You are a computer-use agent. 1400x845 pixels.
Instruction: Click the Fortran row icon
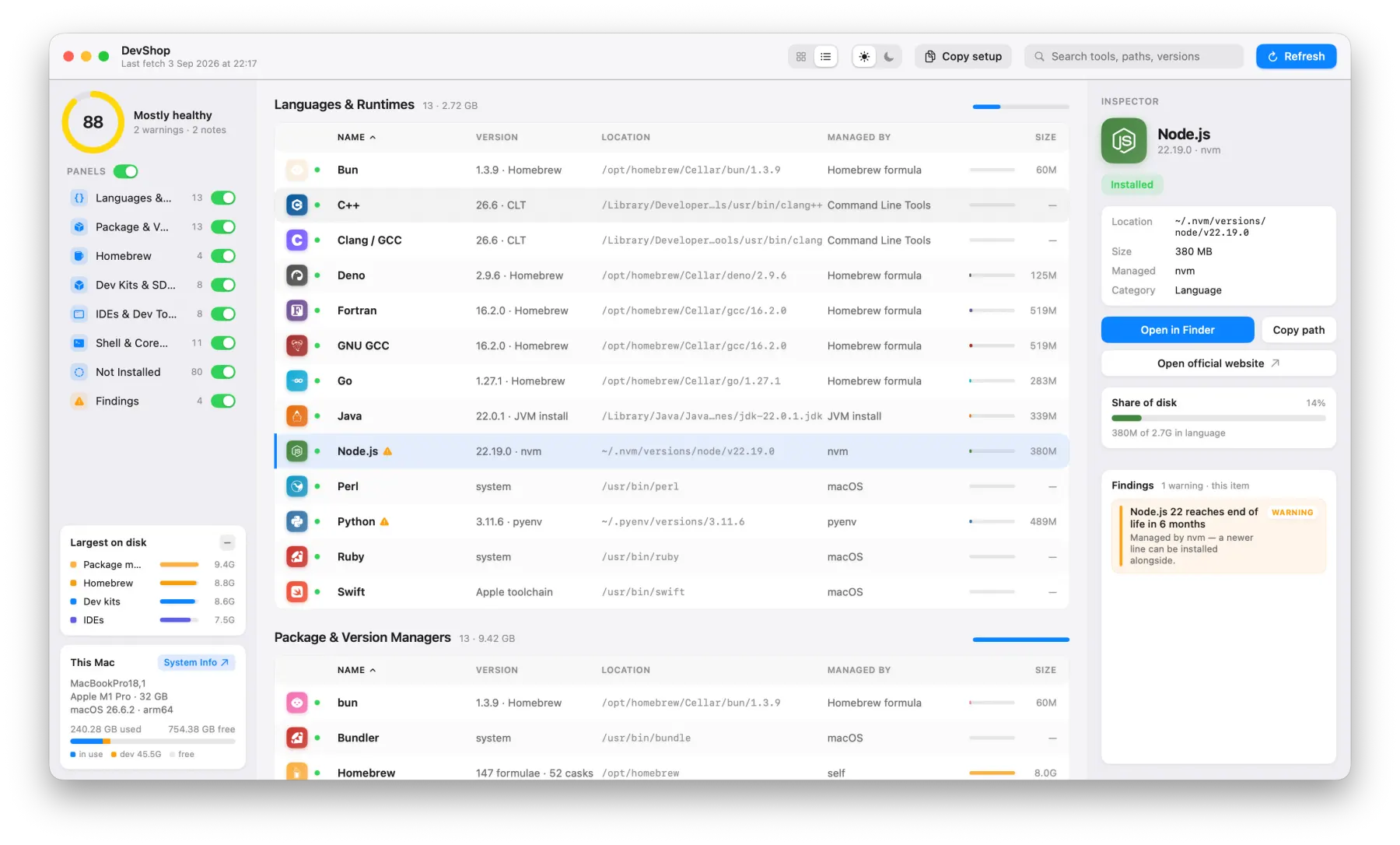297,310
